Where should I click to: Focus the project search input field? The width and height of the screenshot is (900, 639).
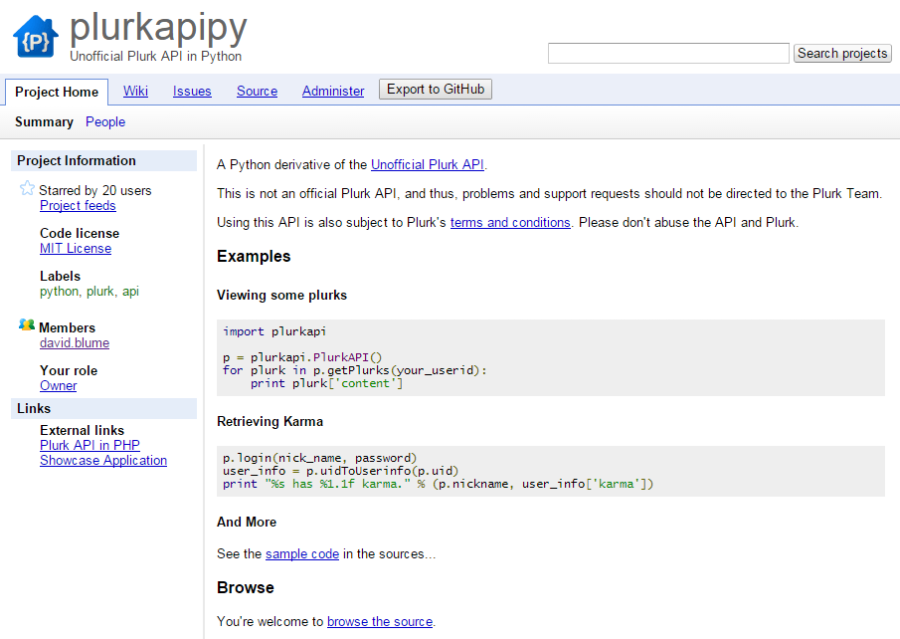[x=669, y=53]
